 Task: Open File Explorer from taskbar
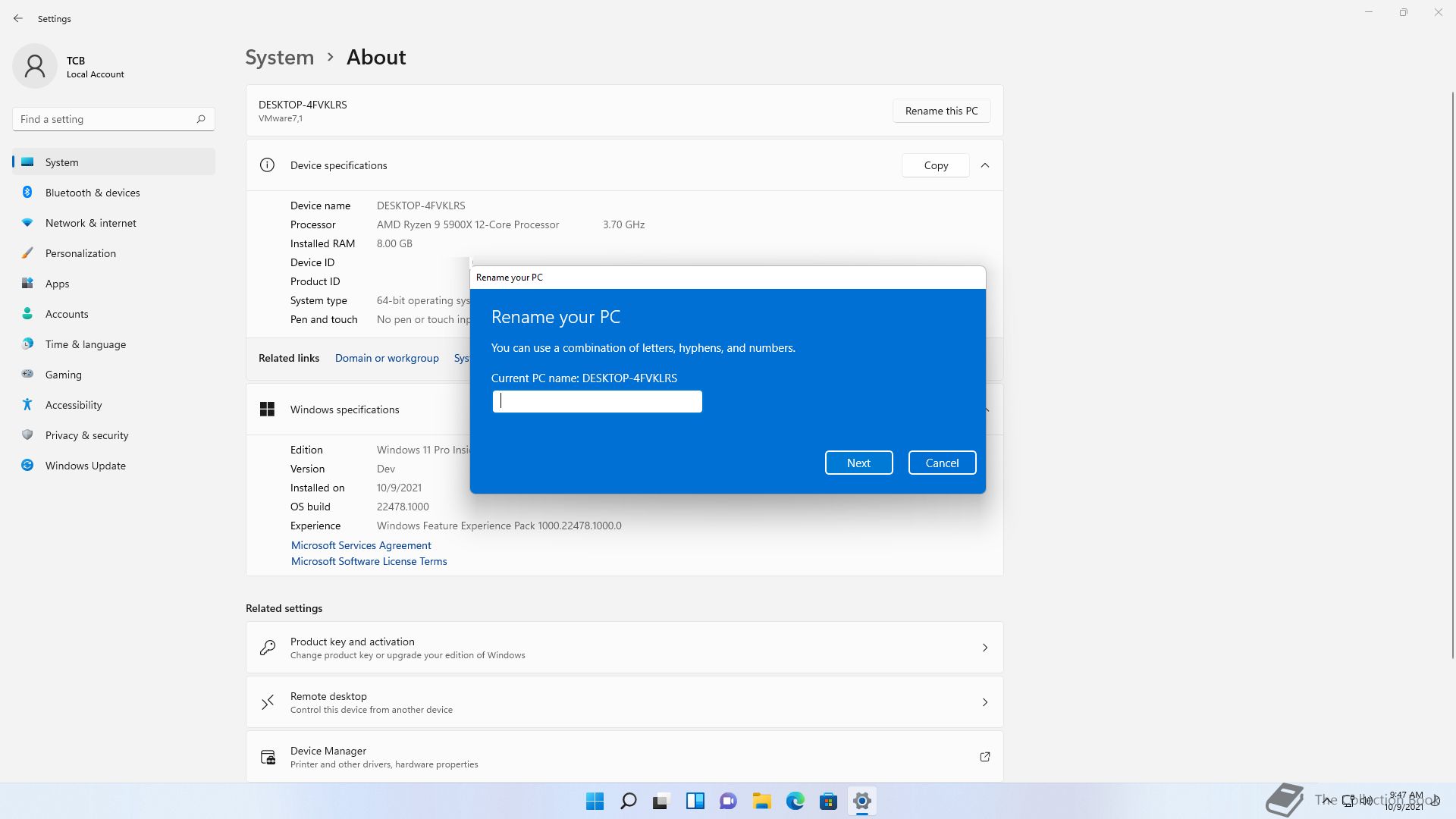(x=762, y=801)
